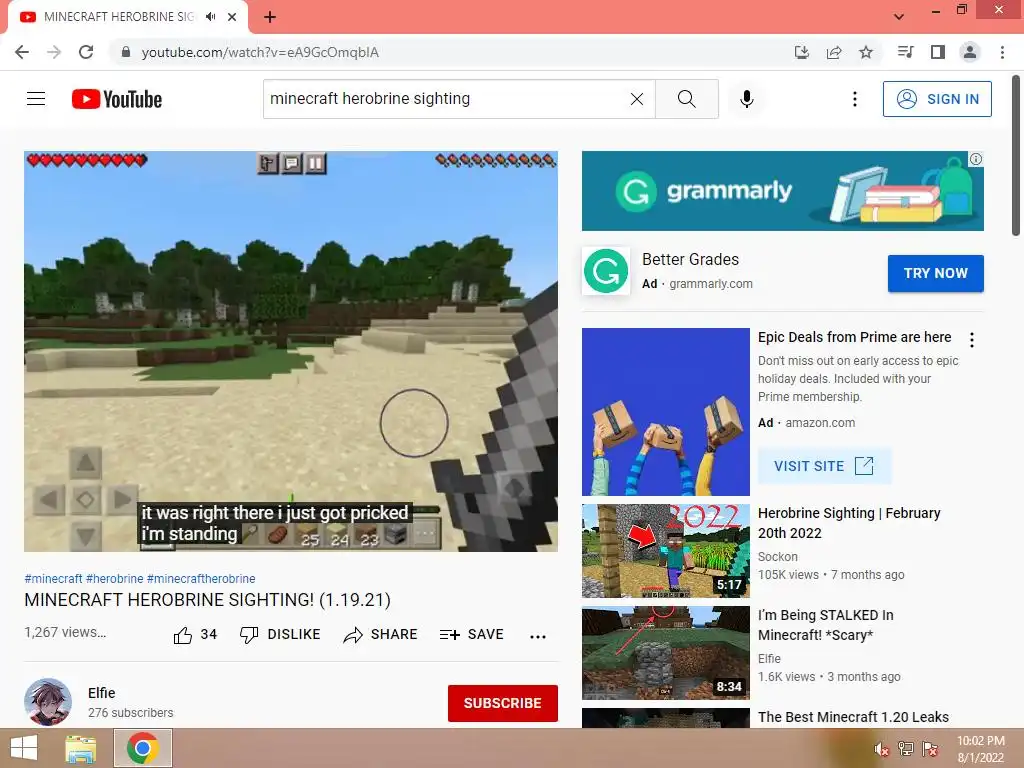
Task: Mute the tab via speaker icon
Action: click(x=210, y=17)
